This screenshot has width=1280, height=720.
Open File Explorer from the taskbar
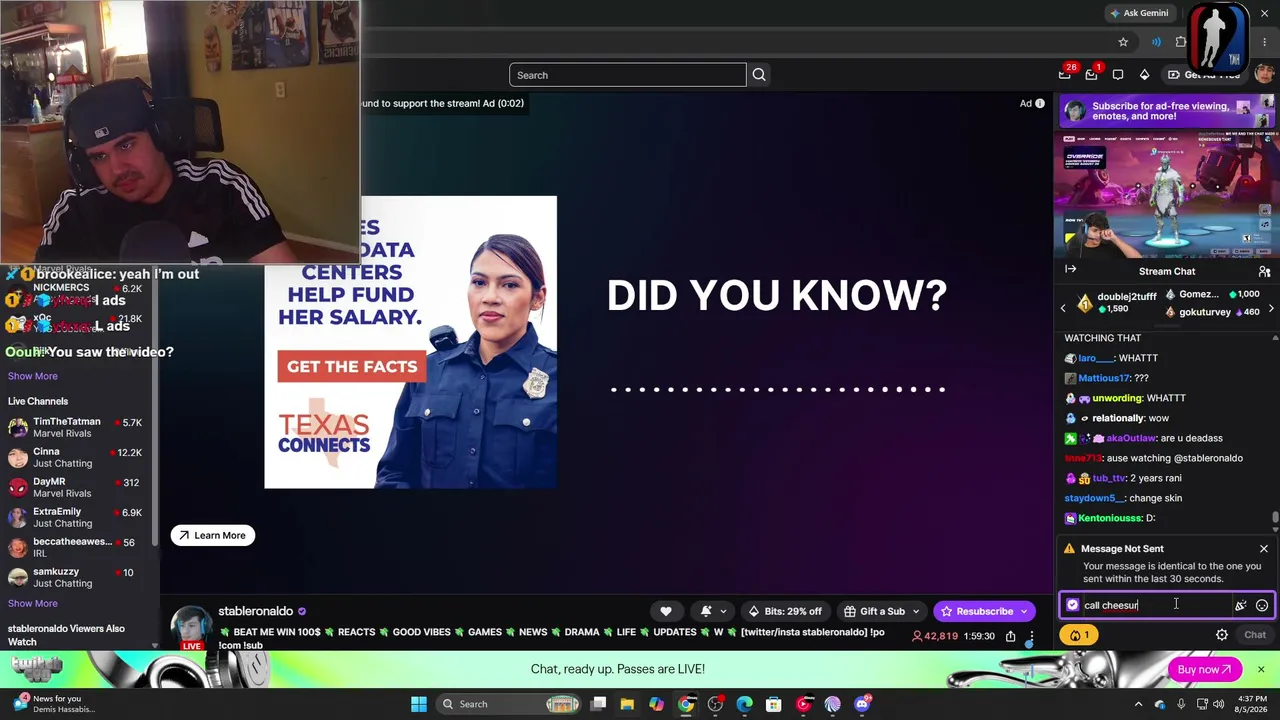(627, 704)
